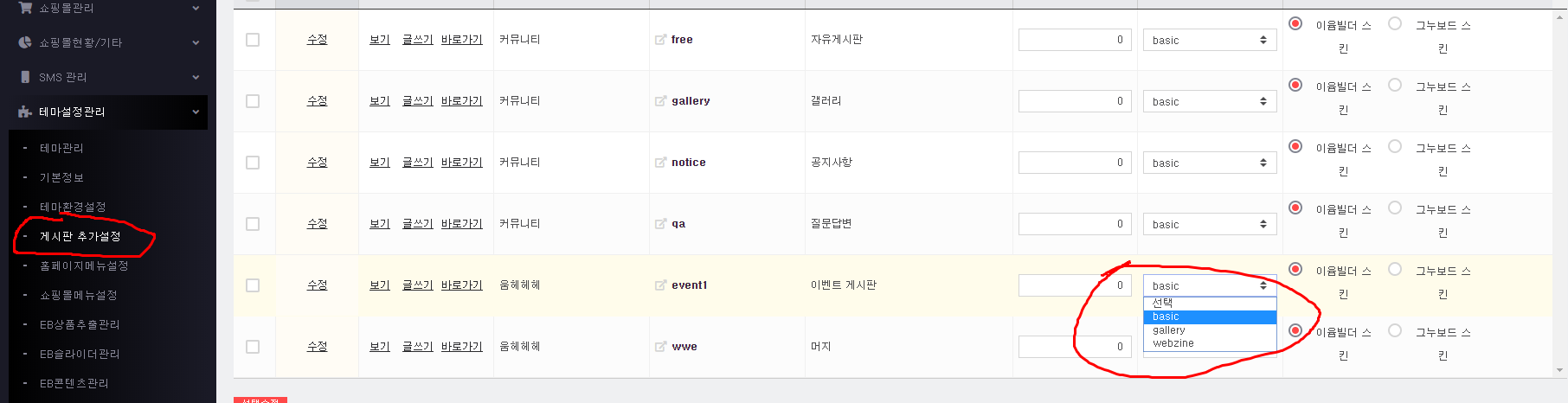Tick the checkbox for event1 row
The width and height of the screenshot is (1568, 403).
coord(253,285)
